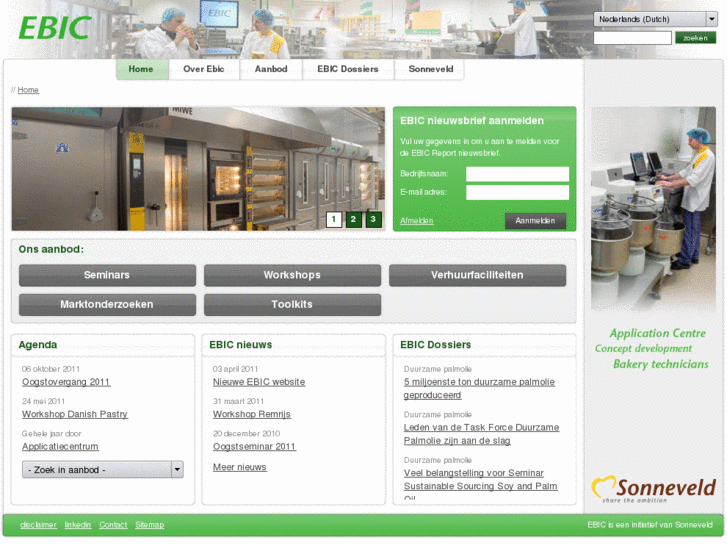
Task: Click the Afmelden link
Action: (x=416, y=221)
